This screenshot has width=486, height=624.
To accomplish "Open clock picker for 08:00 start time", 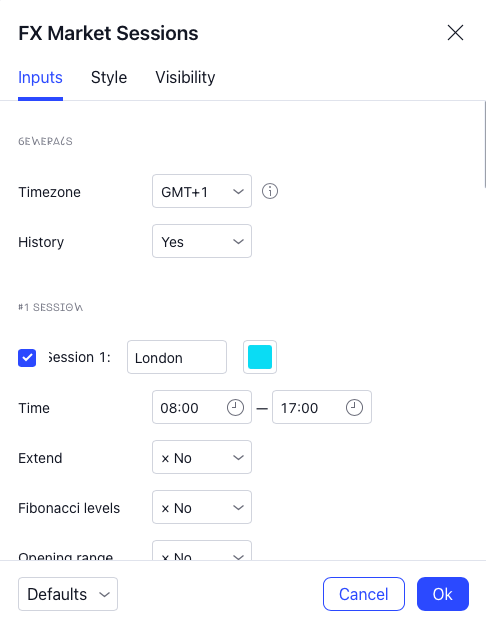I will point(235,408).
